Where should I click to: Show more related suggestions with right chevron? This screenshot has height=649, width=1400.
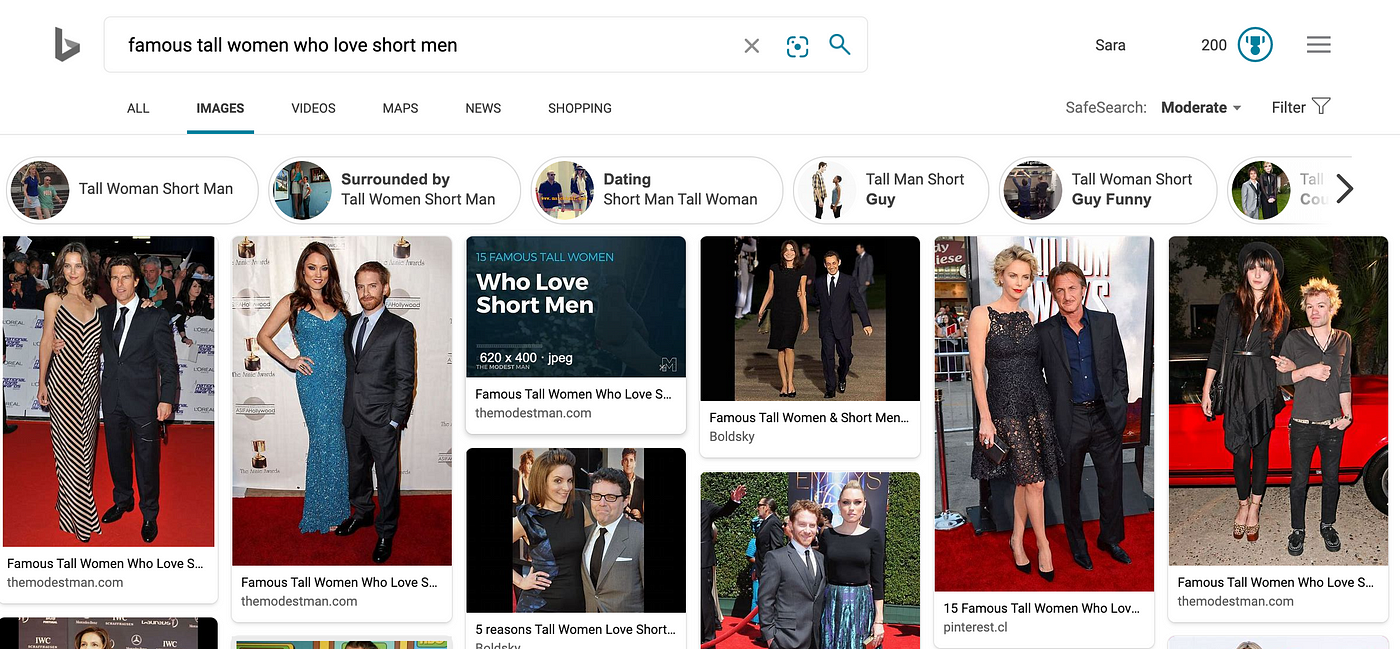pos(1345,188)
